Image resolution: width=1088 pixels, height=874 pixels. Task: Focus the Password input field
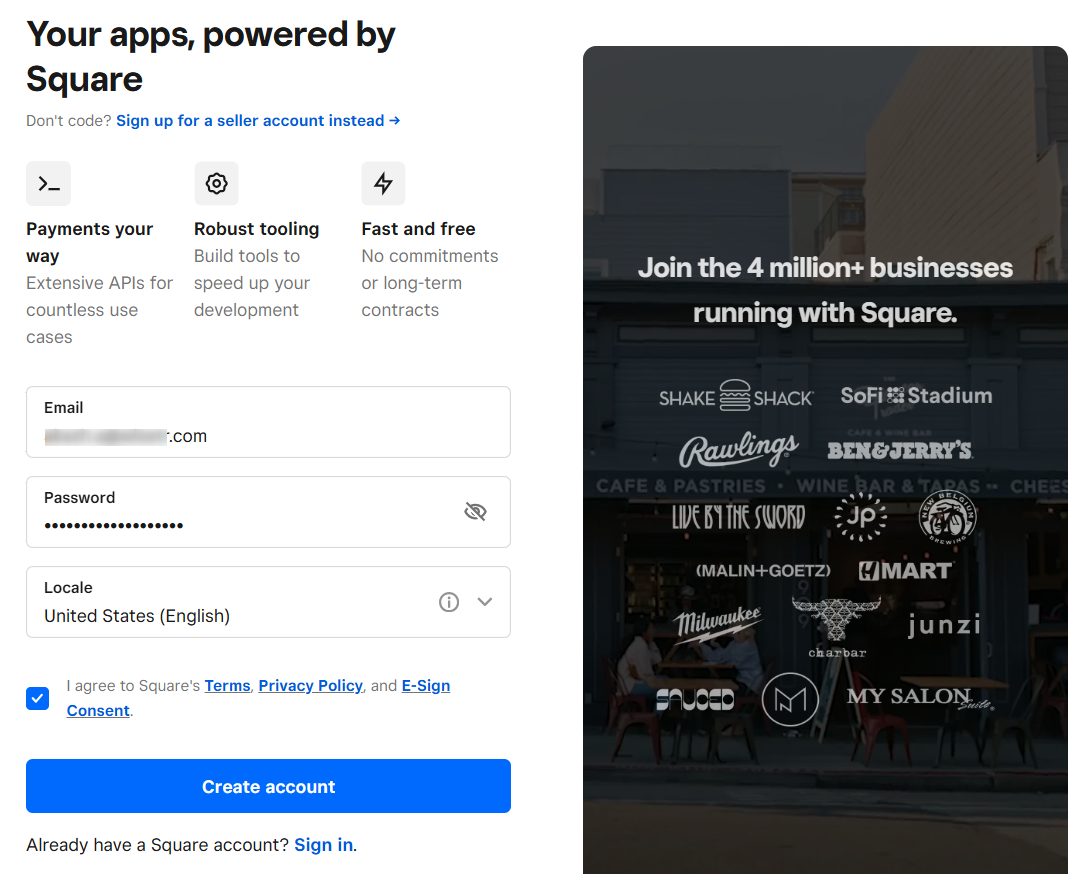(x=269, y=512)
